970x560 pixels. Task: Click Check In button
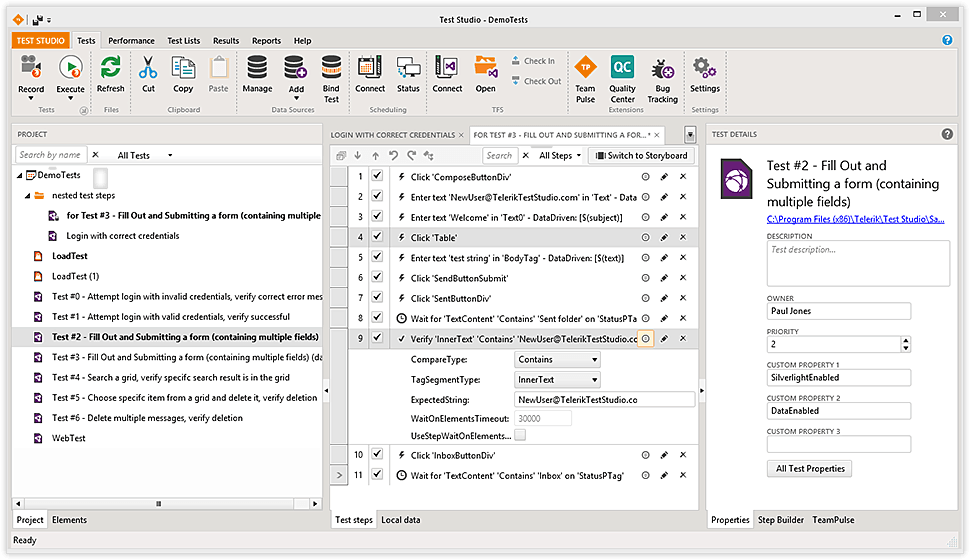click(x=533, y=61)
